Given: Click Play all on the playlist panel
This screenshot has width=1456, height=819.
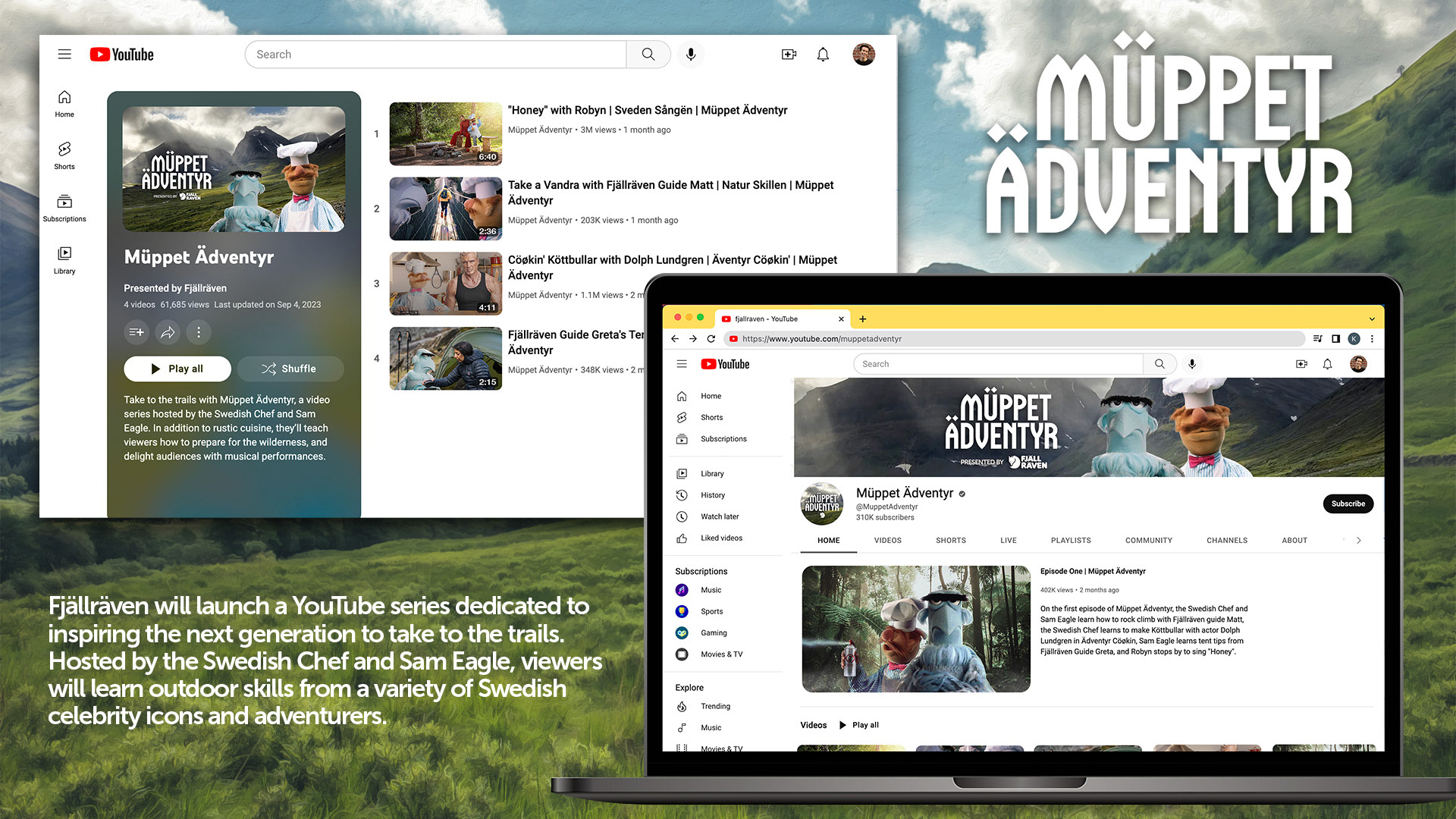Looking at the screenshot, I should click(x=177, y=369).
